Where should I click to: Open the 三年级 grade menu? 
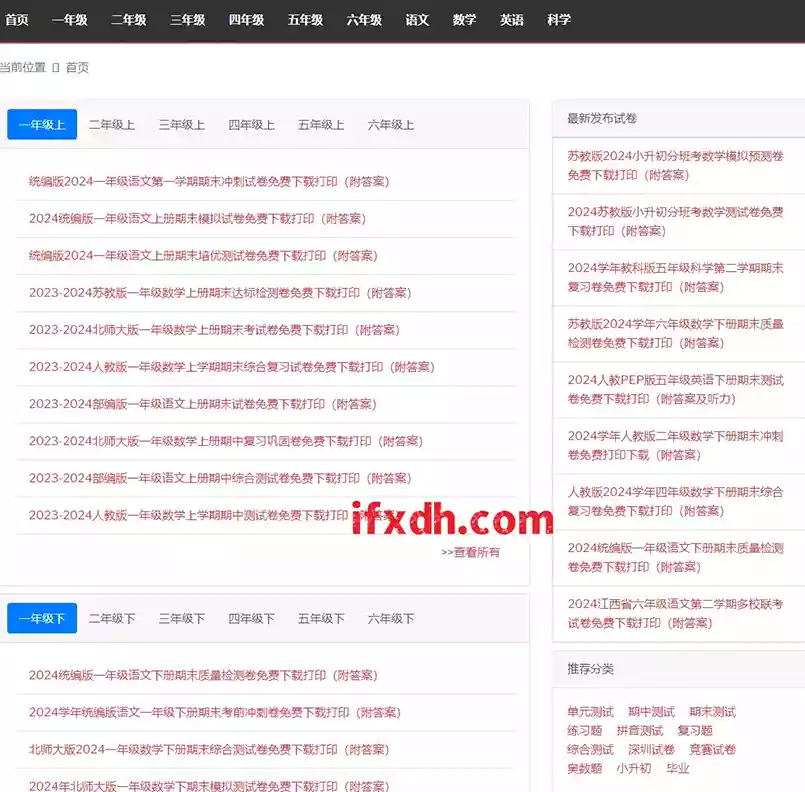tap(187, 20)
